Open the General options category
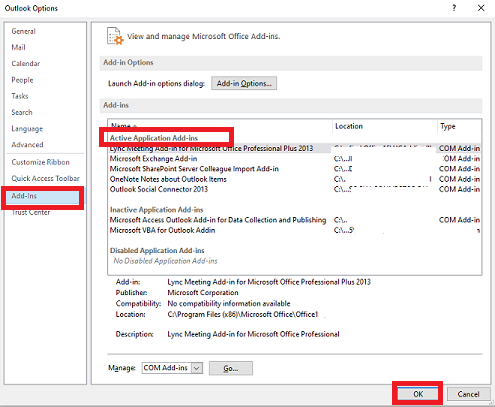This screenshot has width=495, height=407. tap(23, 31)
